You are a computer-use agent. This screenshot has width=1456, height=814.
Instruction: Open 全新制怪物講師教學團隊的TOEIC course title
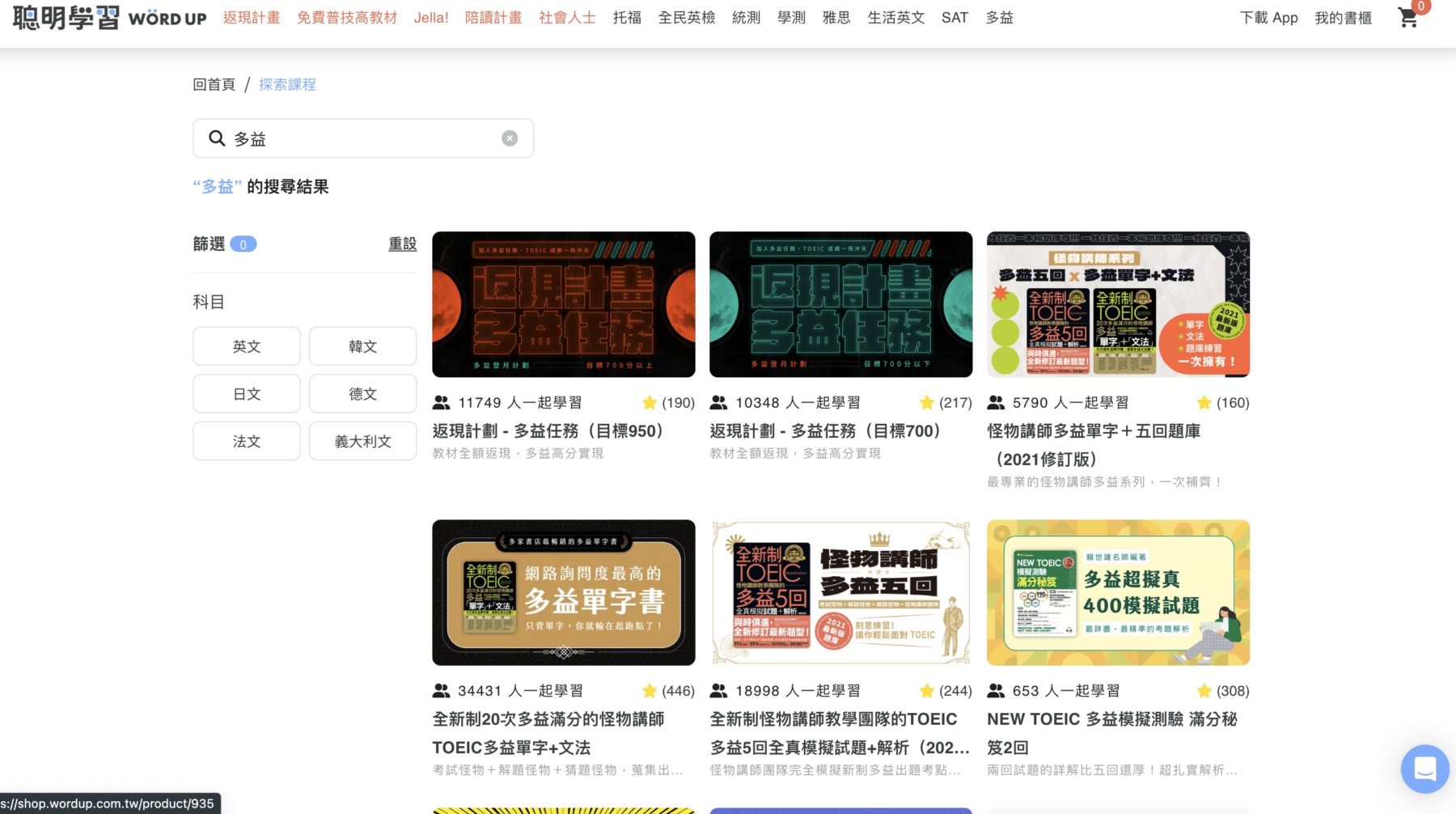coord(840,733)
